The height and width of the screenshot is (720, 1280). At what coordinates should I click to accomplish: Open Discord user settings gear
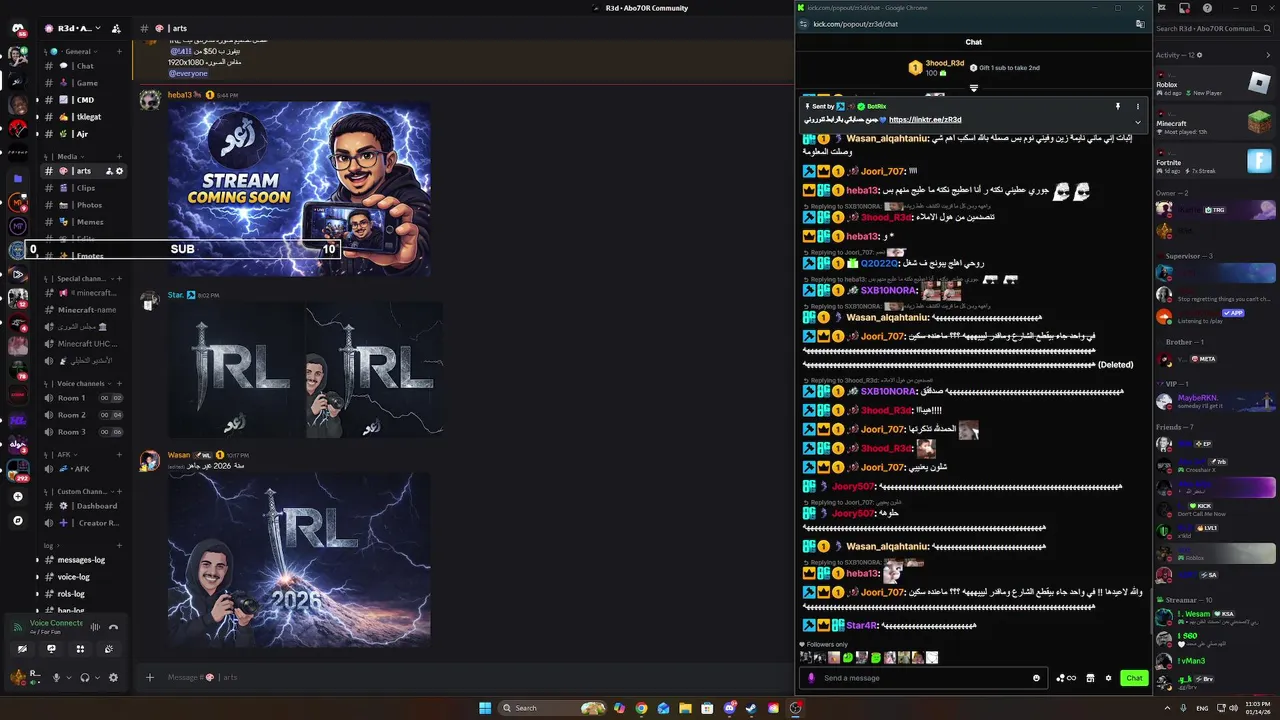(113, 677)
